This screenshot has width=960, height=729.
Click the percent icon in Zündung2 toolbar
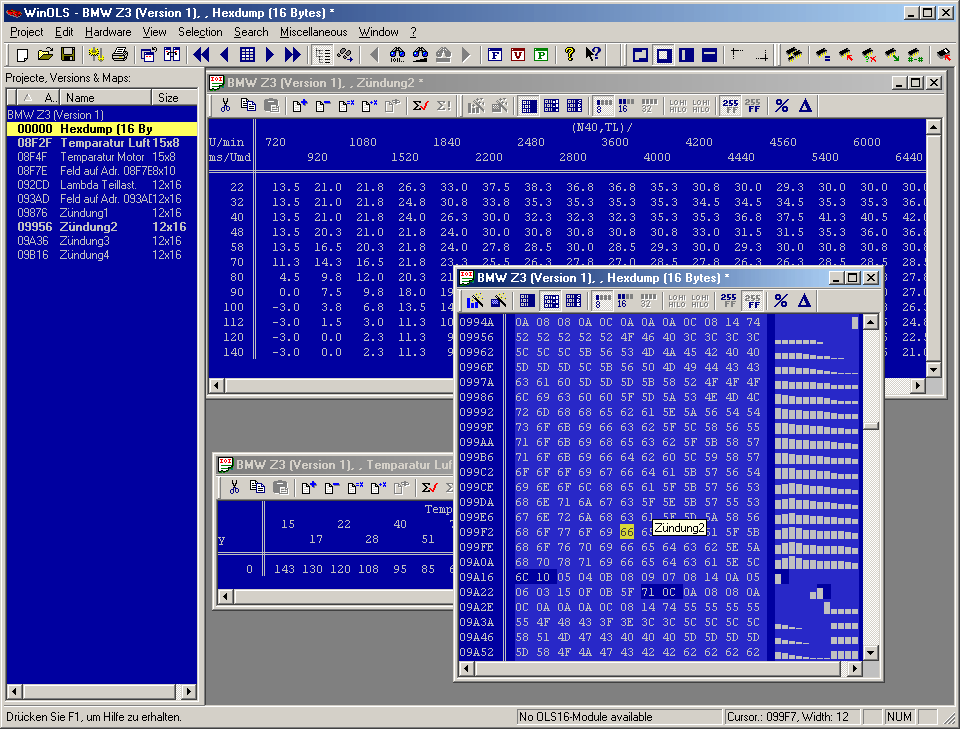(x=781, y=105)
